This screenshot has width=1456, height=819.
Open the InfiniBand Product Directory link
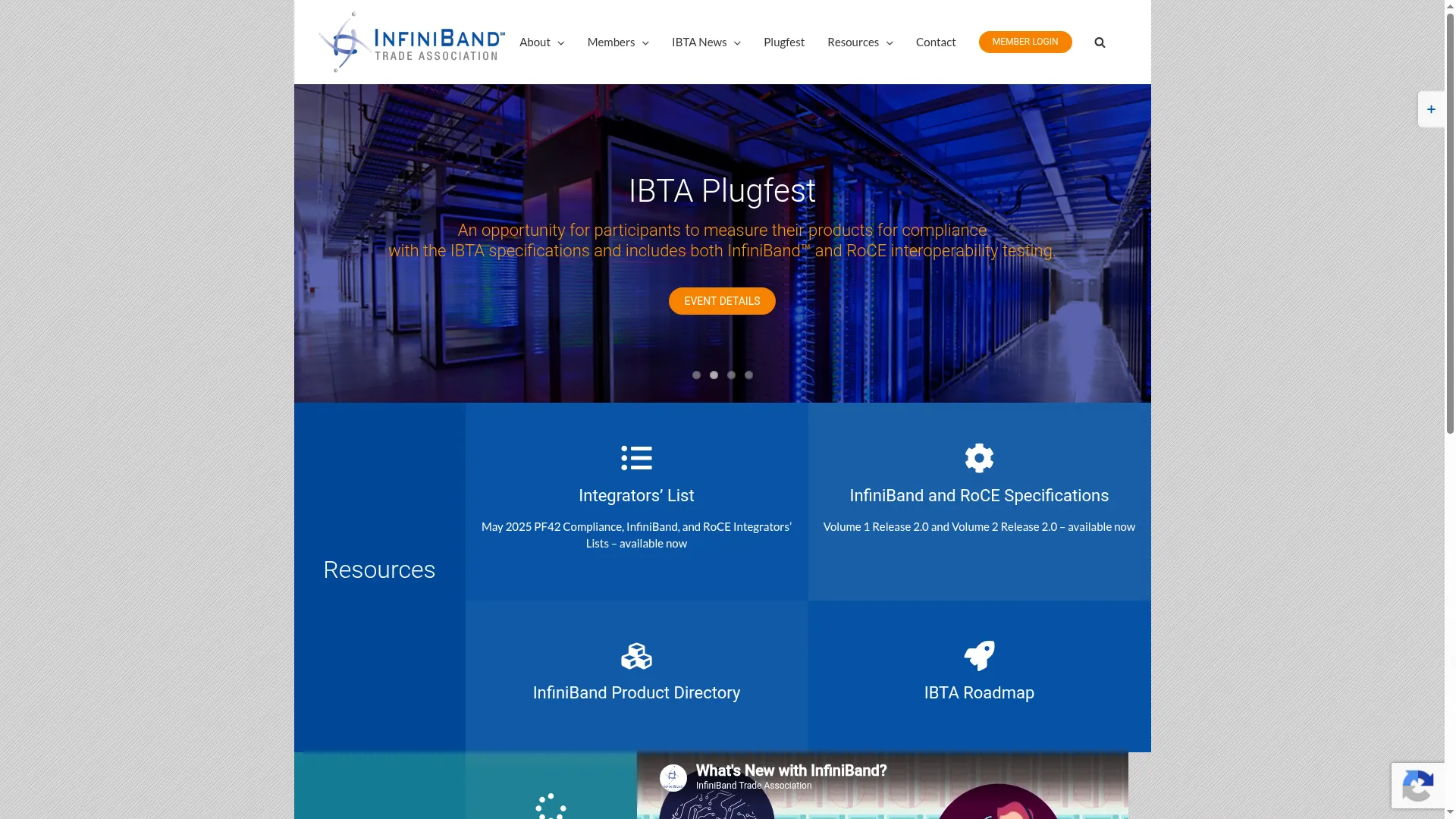tap(636, 693)
